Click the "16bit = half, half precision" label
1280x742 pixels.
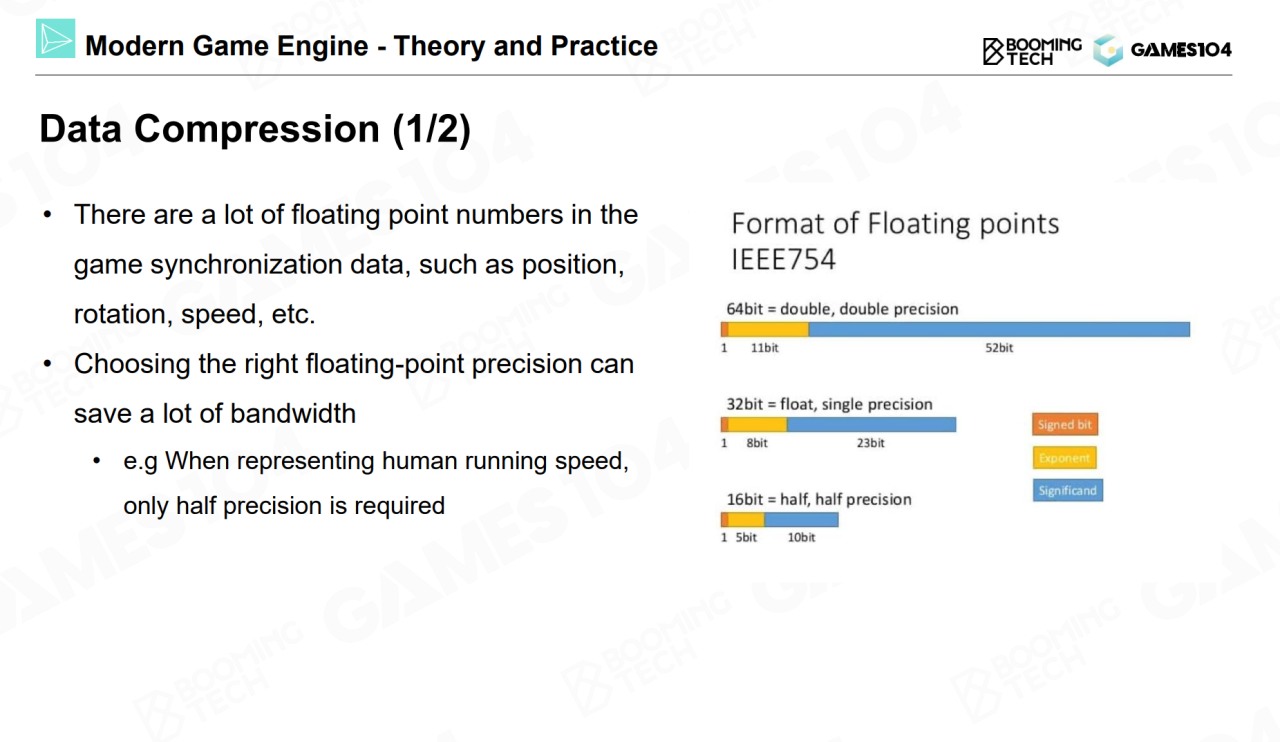pos(819,499)
